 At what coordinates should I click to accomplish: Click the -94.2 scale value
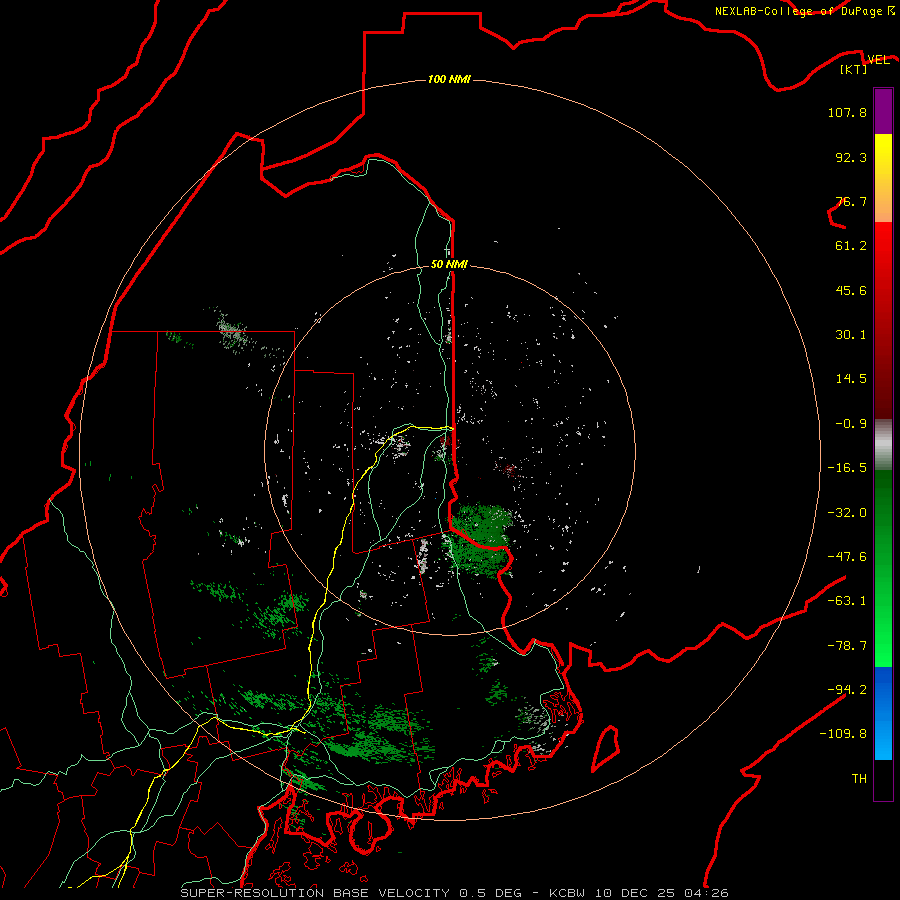click(x=847, y=689)
